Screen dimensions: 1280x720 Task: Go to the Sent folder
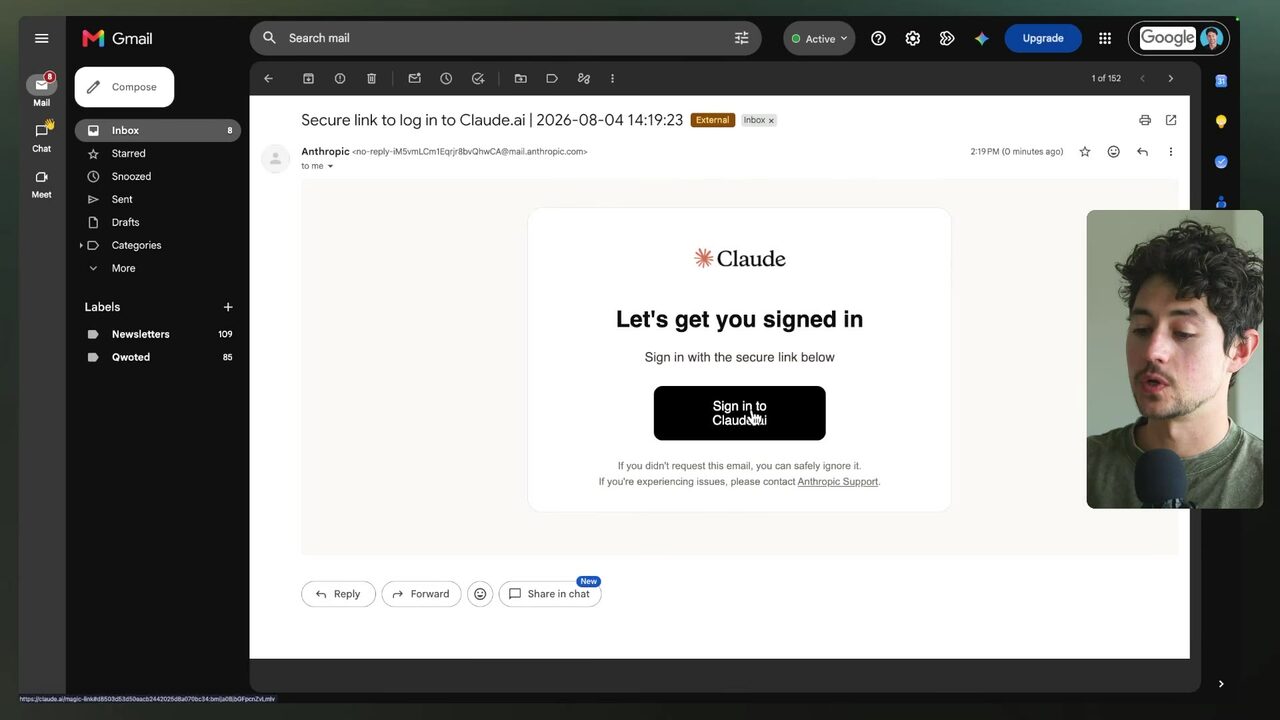point(158,199)
